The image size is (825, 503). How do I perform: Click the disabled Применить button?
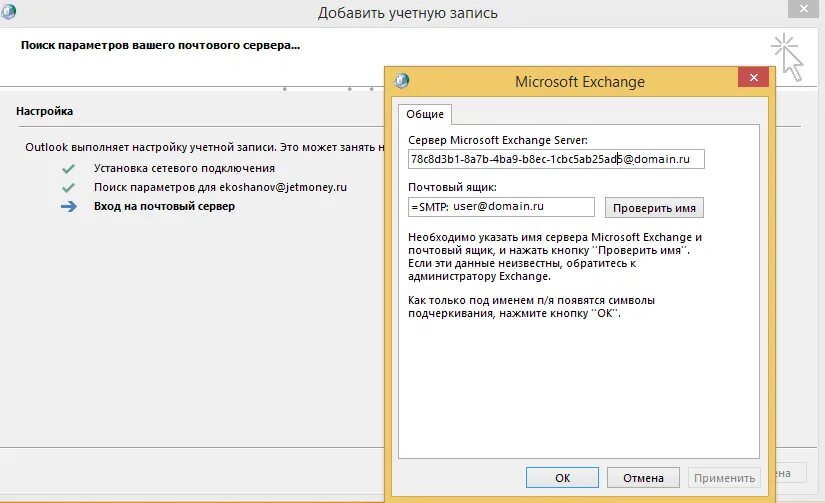[724, 478]
